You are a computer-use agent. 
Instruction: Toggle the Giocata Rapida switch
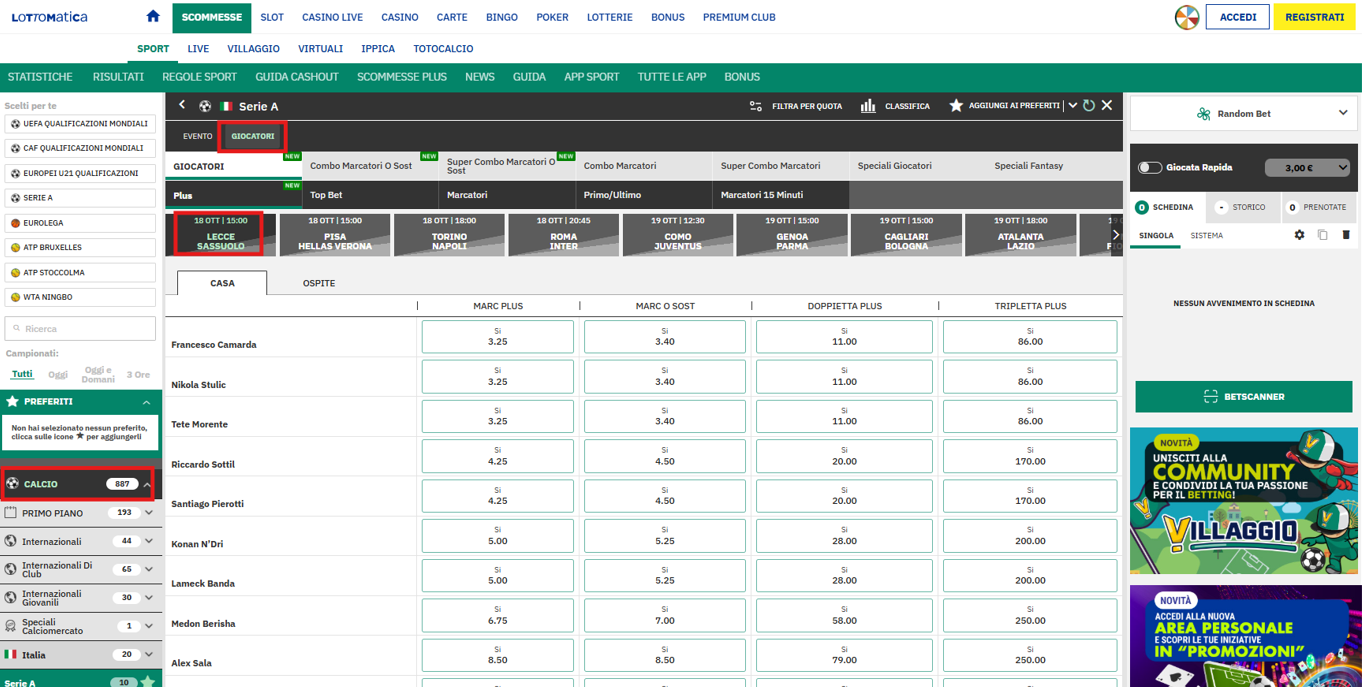[1150, 168]
